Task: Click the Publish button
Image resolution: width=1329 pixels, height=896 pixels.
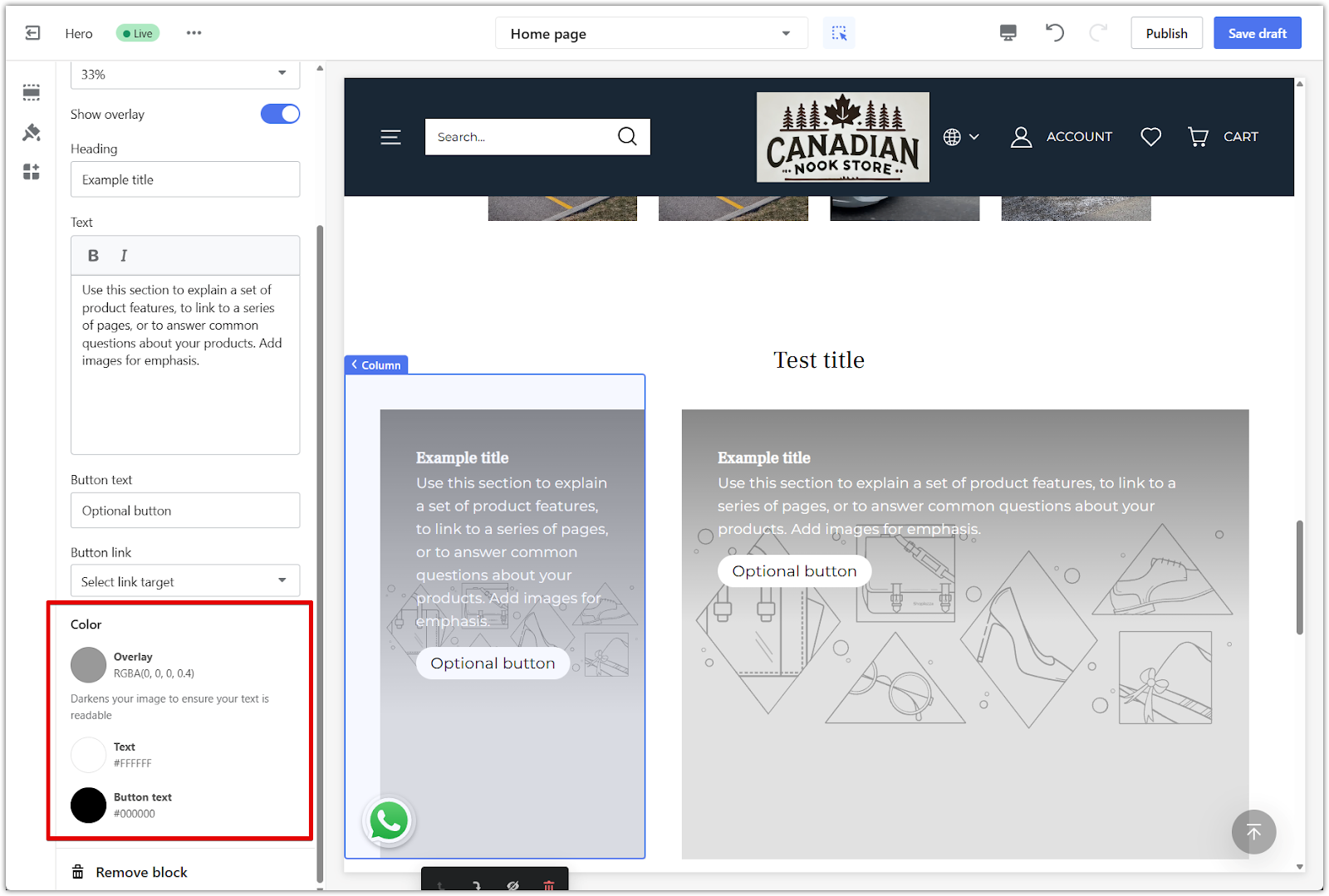Action: [1166, 33]
